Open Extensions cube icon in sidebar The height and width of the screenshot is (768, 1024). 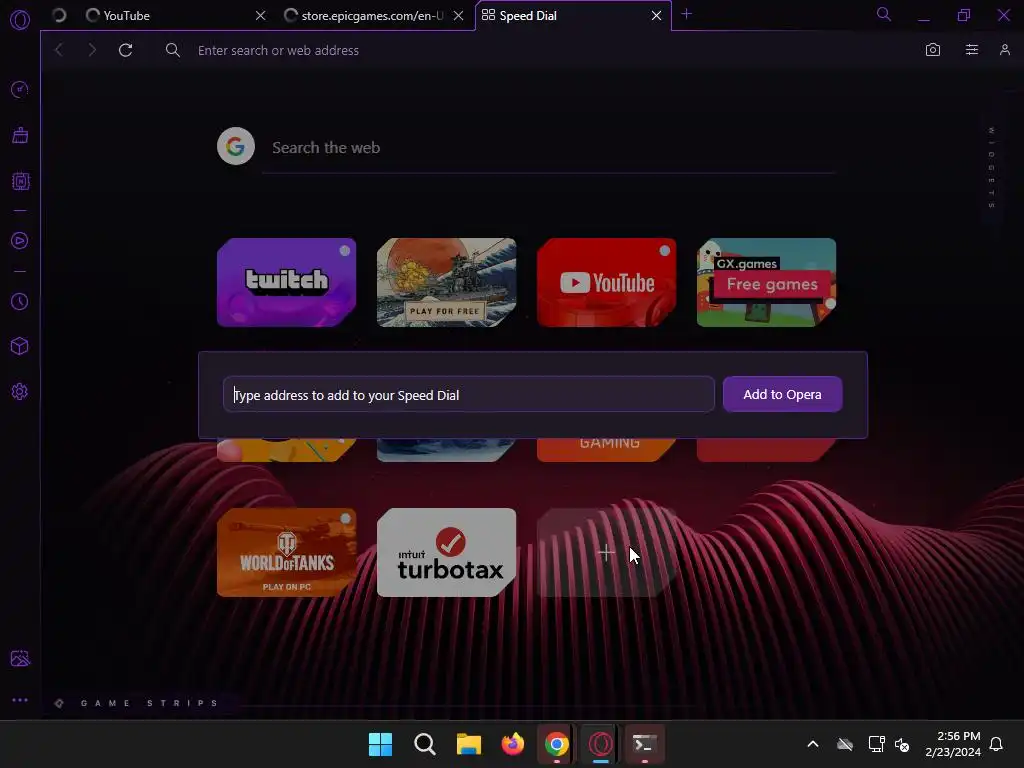coord(20,346)
